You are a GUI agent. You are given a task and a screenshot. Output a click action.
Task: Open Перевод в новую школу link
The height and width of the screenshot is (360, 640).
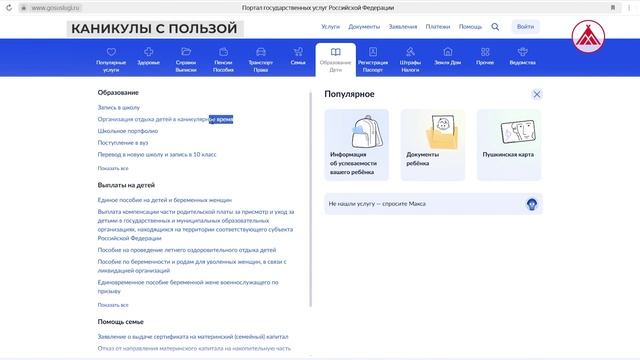pos(157,154)
